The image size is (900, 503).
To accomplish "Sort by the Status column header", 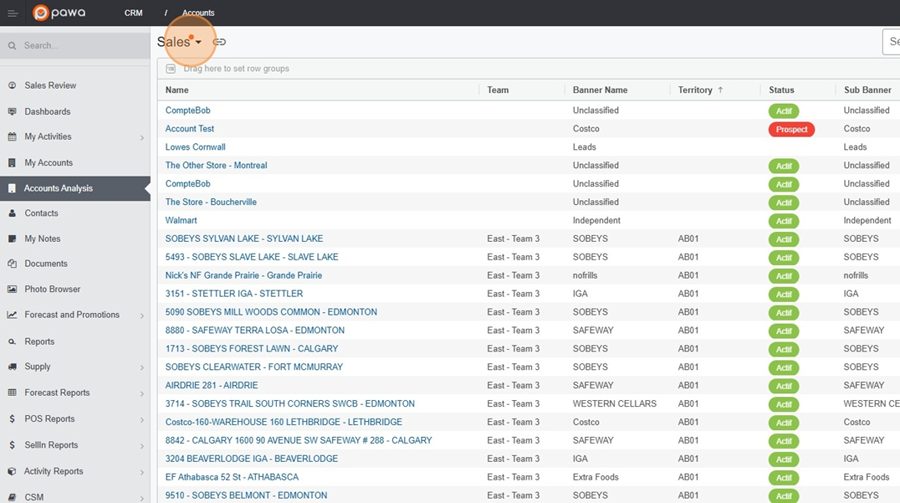I will click(781, 90).
